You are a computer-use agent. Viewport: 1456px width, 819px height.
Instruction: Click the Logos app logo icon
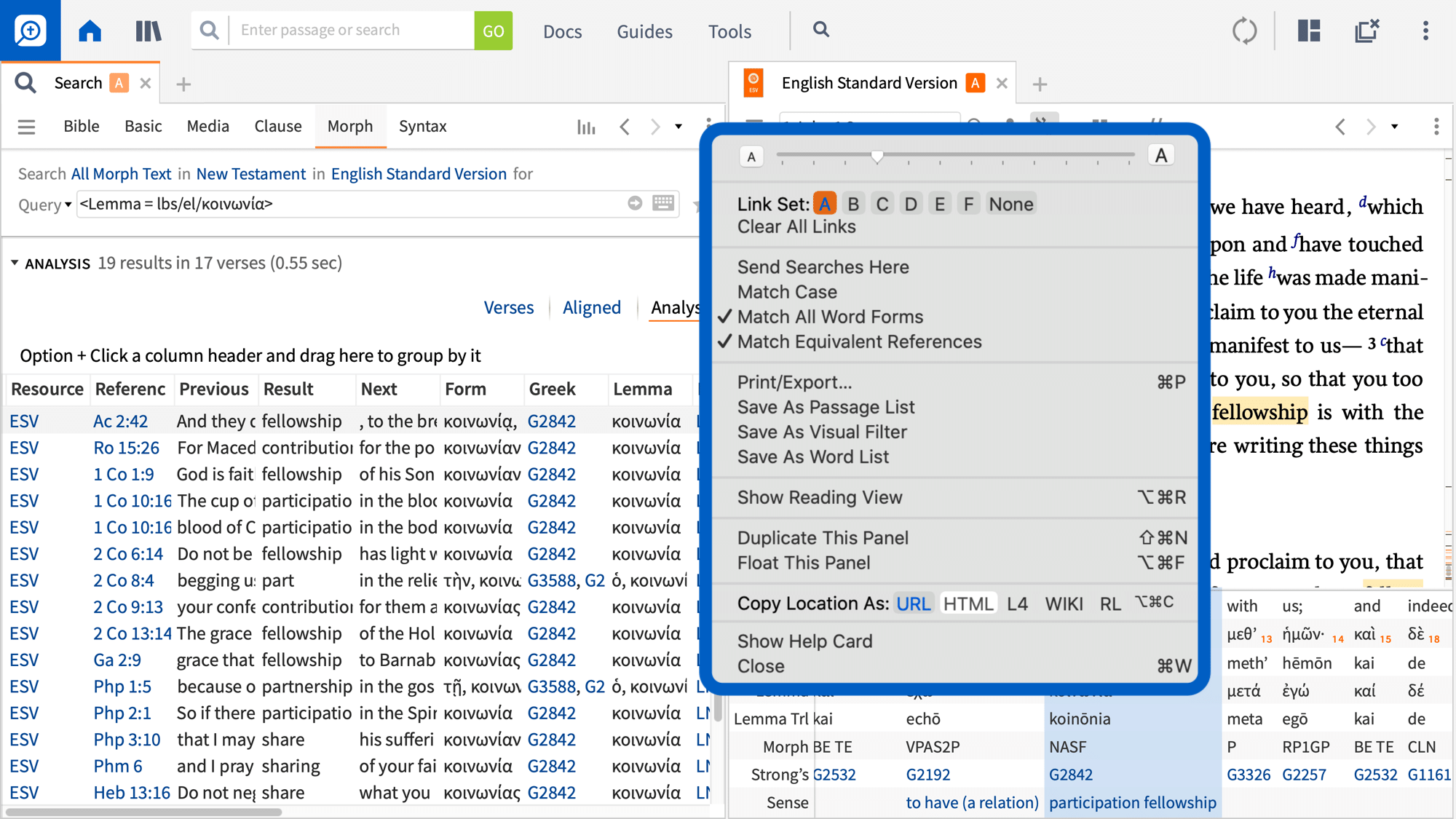(30, 31)
